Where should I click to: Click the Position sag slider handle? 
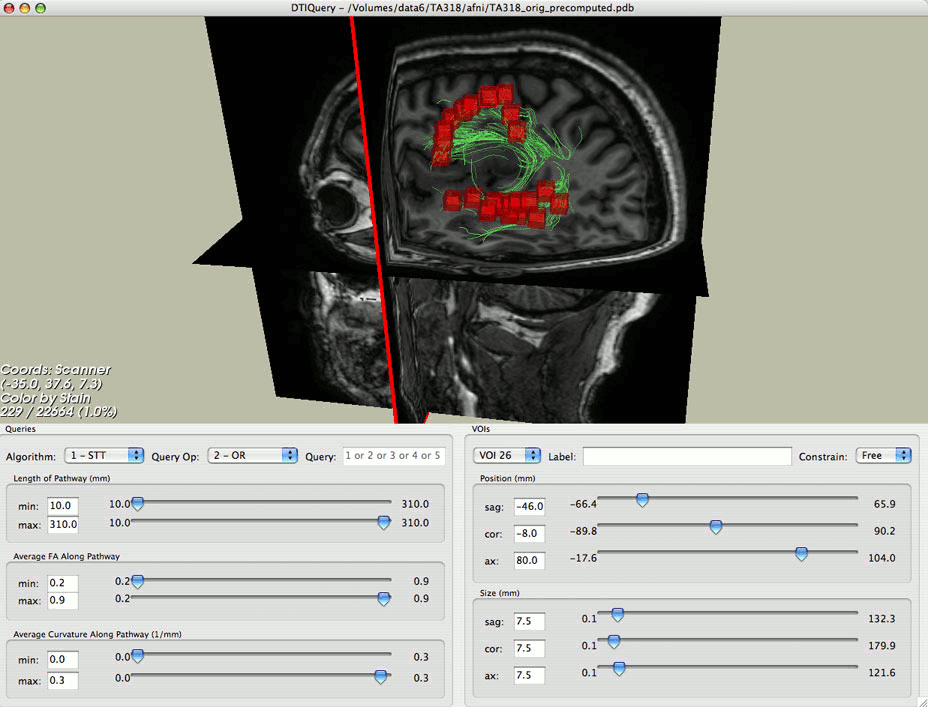(642, 500)
